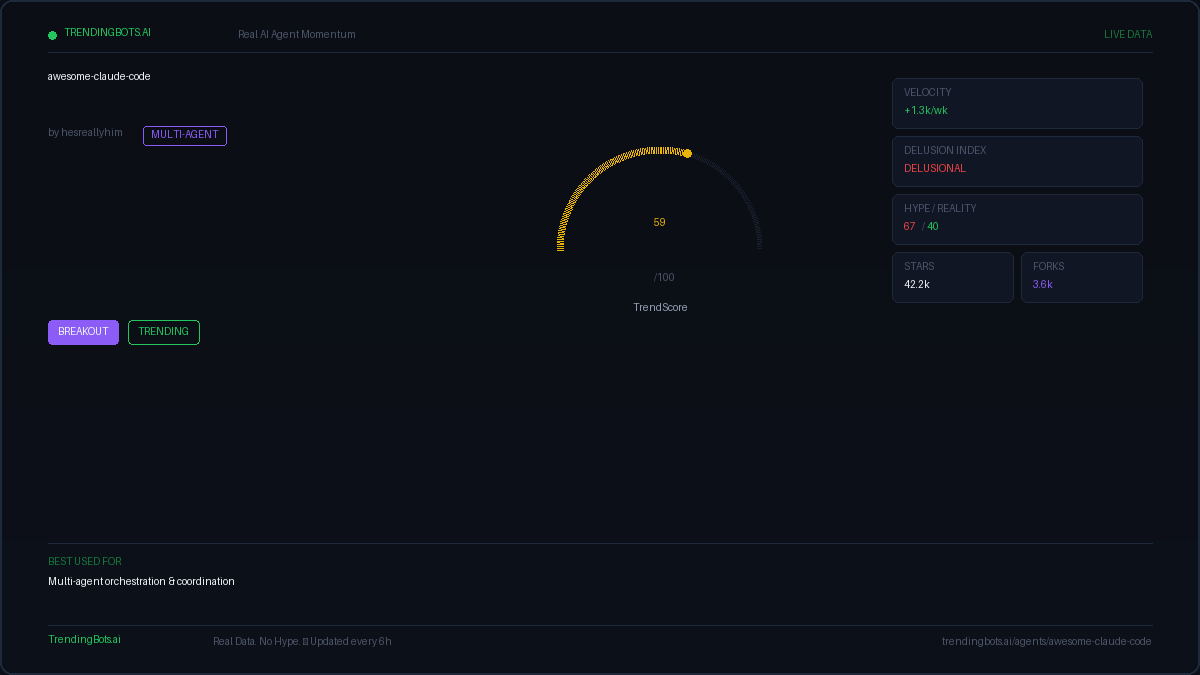1200x675 pixels.
Task: Open the trendingbots.ai/agents/awesome-claude-code URL
Action: click(1047, 641)
